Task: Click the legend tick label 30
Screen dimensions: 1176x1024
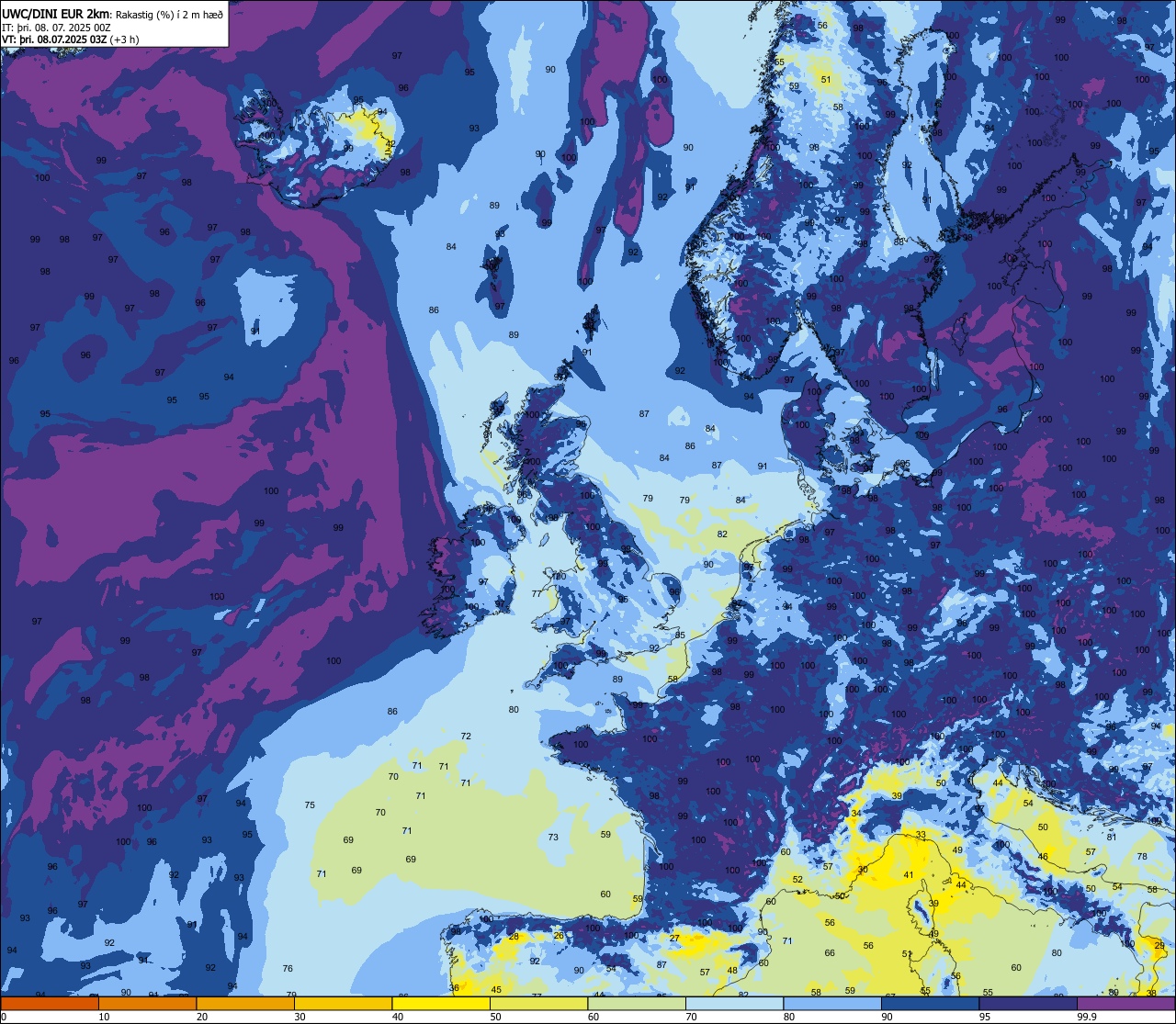Action: [300, 1017]
